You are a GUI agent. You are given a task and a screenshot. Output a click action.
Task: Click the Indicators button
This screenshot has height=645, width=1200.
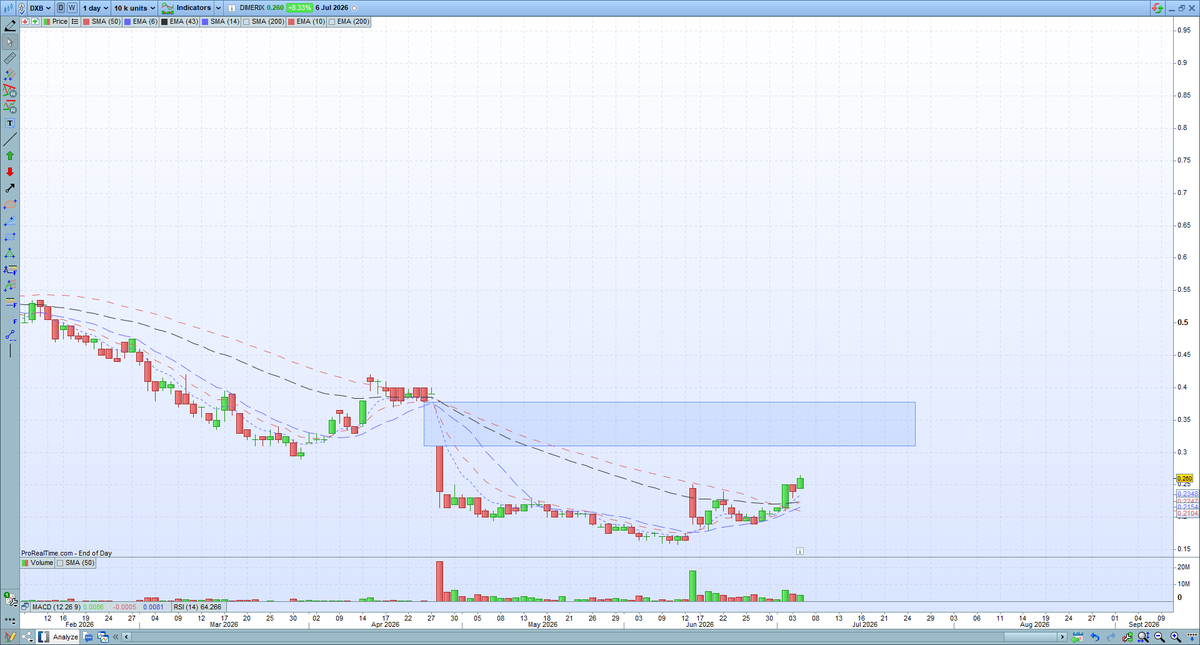[x=186, y=8]
